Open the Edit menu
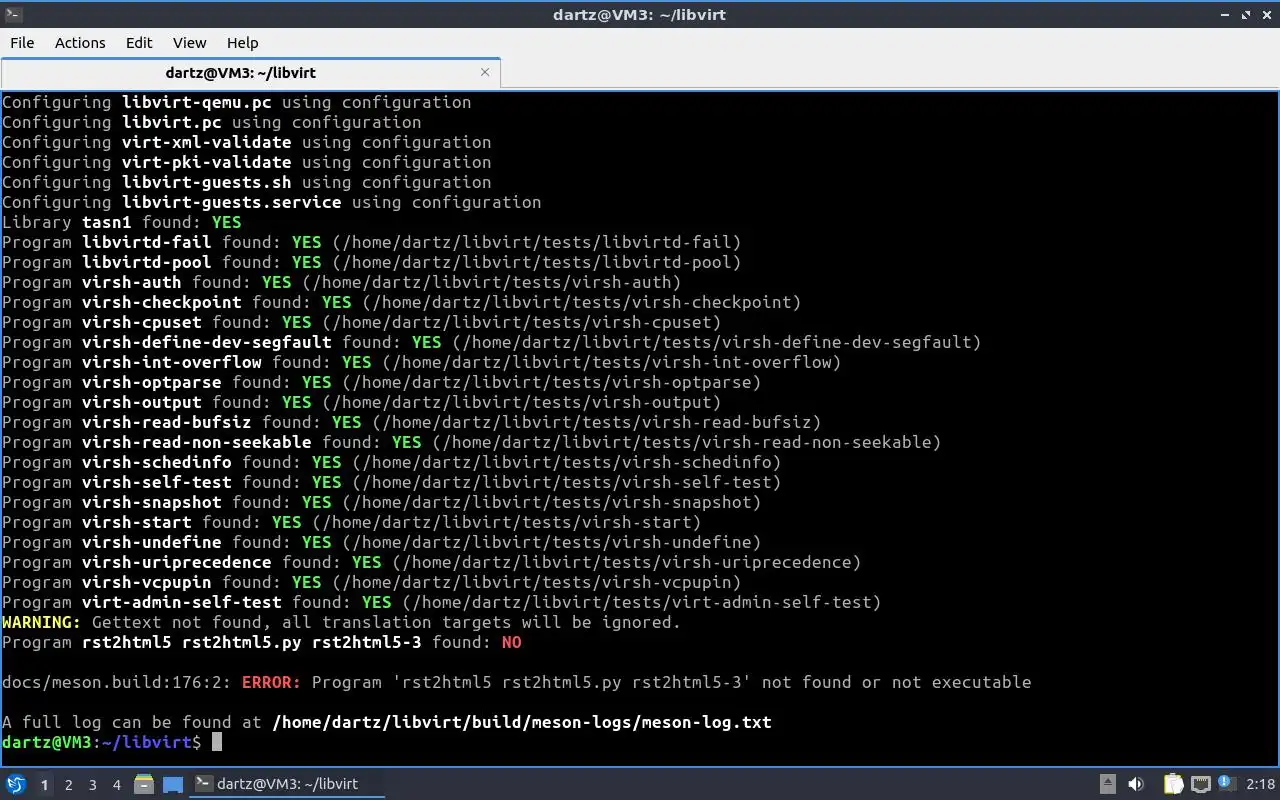1280x800 pixels. coord(139,42)
